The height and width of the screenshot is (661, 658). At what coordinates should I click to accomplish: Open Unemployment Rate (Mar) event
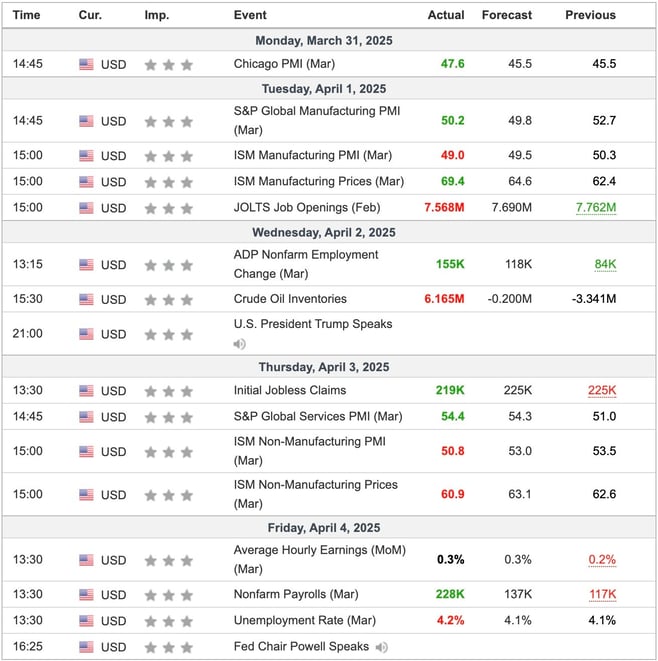[x=305, y=621]
